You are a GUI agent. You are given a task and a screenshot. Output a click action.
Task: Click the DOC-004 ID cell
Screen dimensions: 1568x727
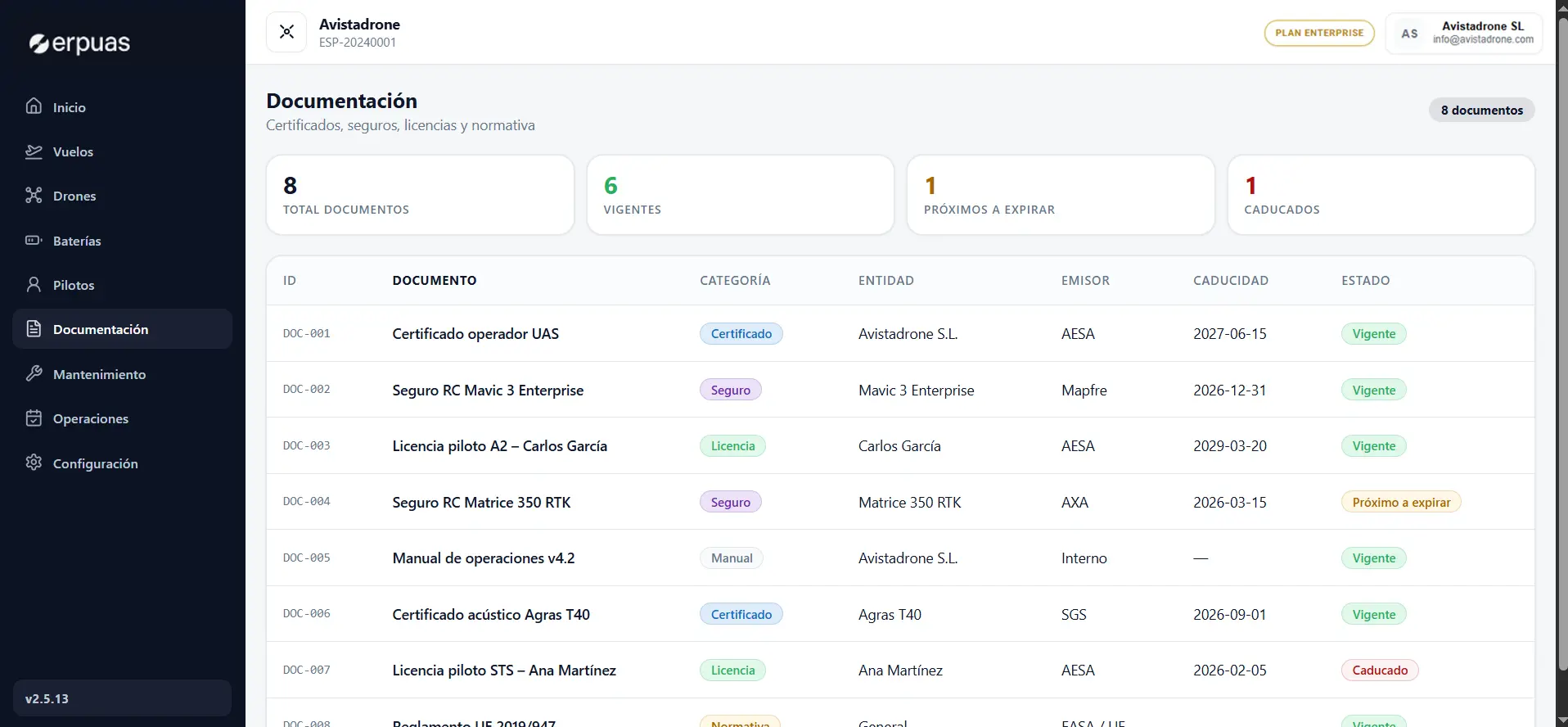pos(307,502)
